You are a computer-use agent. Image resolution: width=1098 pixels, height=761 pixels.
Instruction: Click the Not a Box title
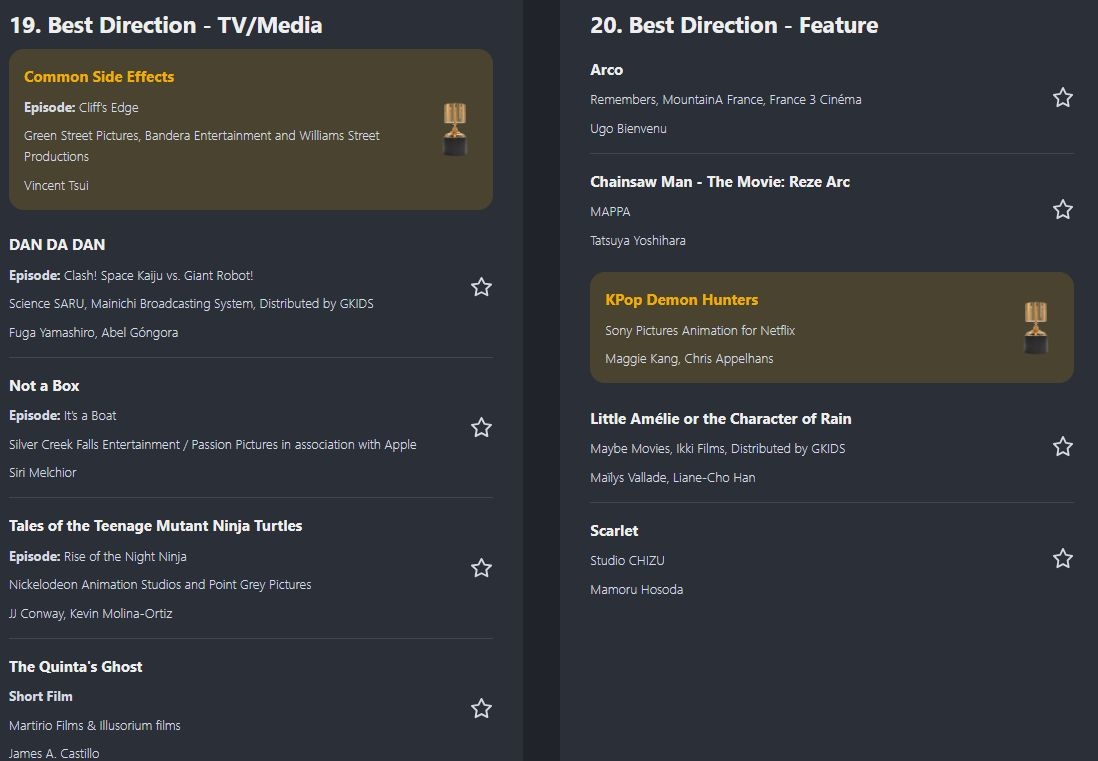pyautogui.click(x=44, y=386)
